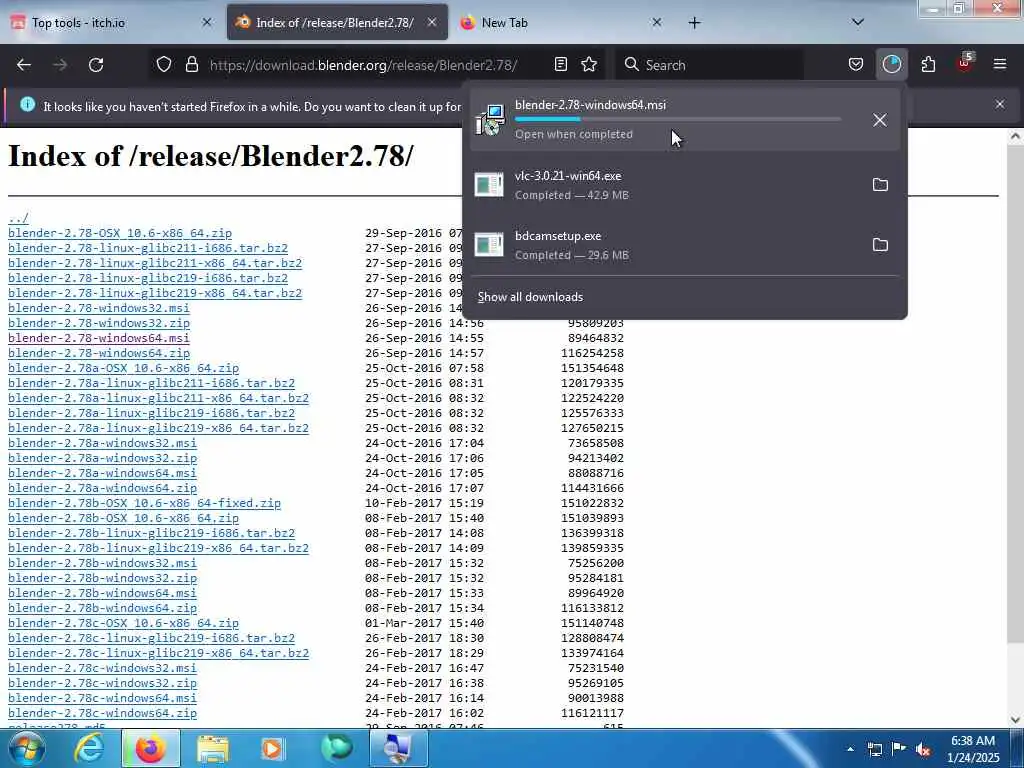Download blender-2.78-windows32.msi
Viewport: 1024px width, 768px height.
point(99,308)
